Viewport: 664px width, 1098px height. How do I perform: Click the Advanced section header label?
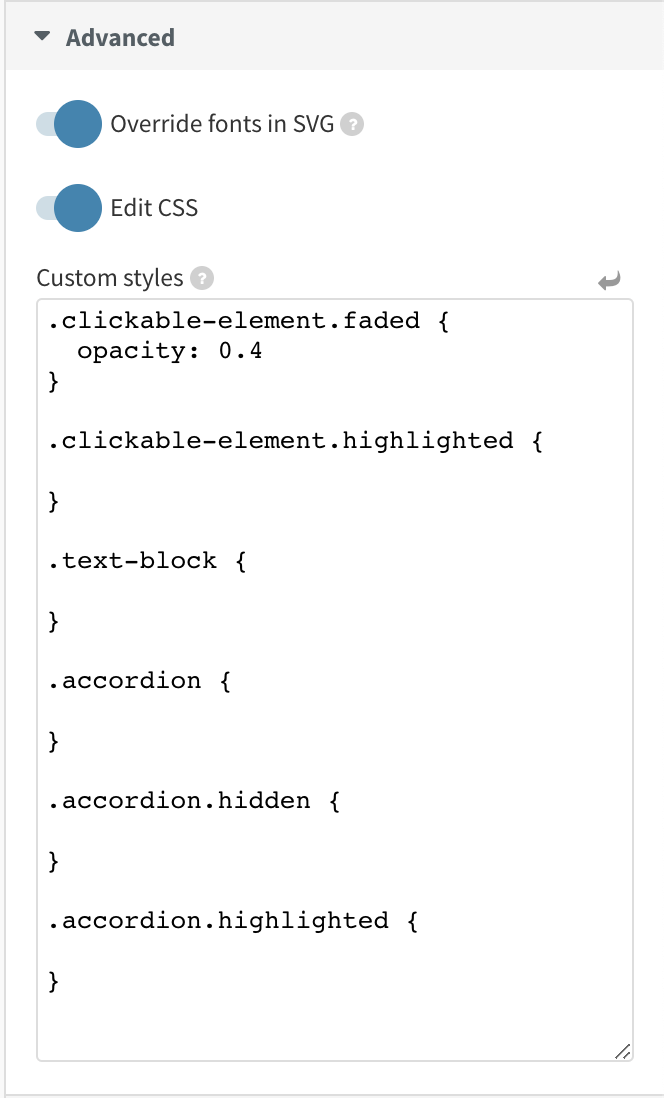[120, 38]
